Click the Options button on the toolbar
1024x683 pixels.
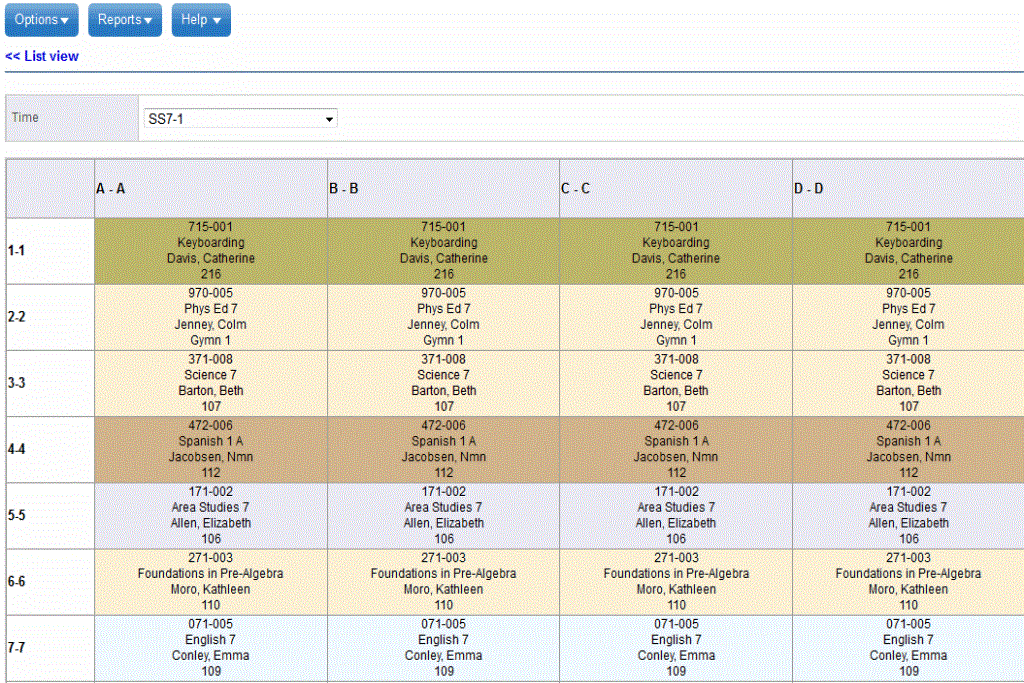pos(41,19)
